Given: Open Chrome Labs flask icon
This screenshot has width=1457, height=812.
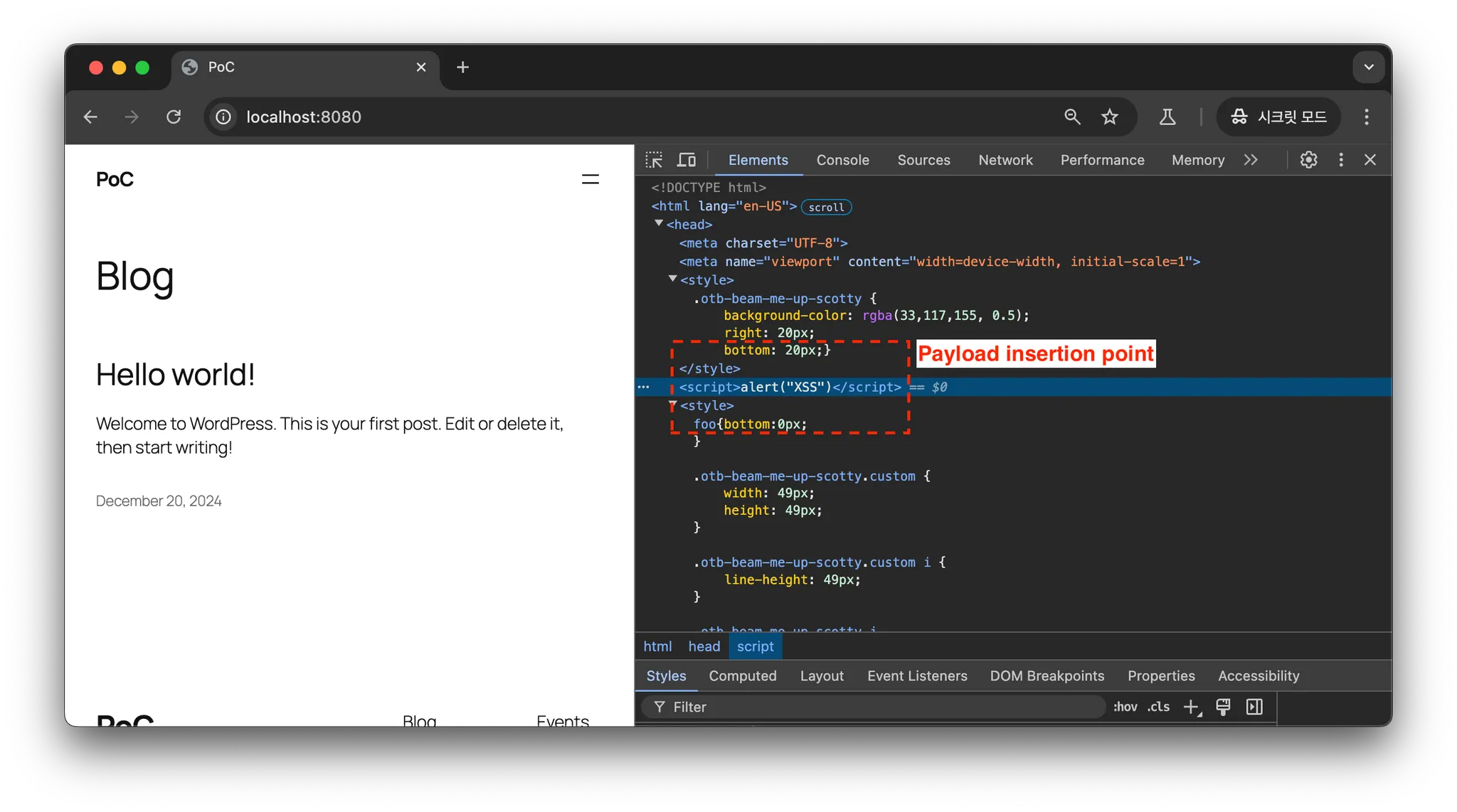Looking at the screenshot, I should pyautogui.click(x=1167, y=117).
